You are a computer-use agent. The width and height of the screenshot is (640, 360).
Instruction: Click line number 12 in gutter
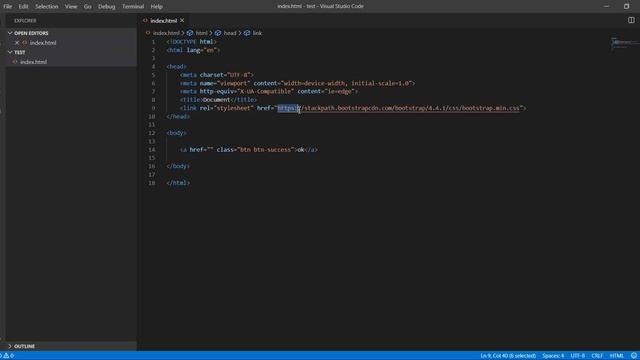click(151, 133)
